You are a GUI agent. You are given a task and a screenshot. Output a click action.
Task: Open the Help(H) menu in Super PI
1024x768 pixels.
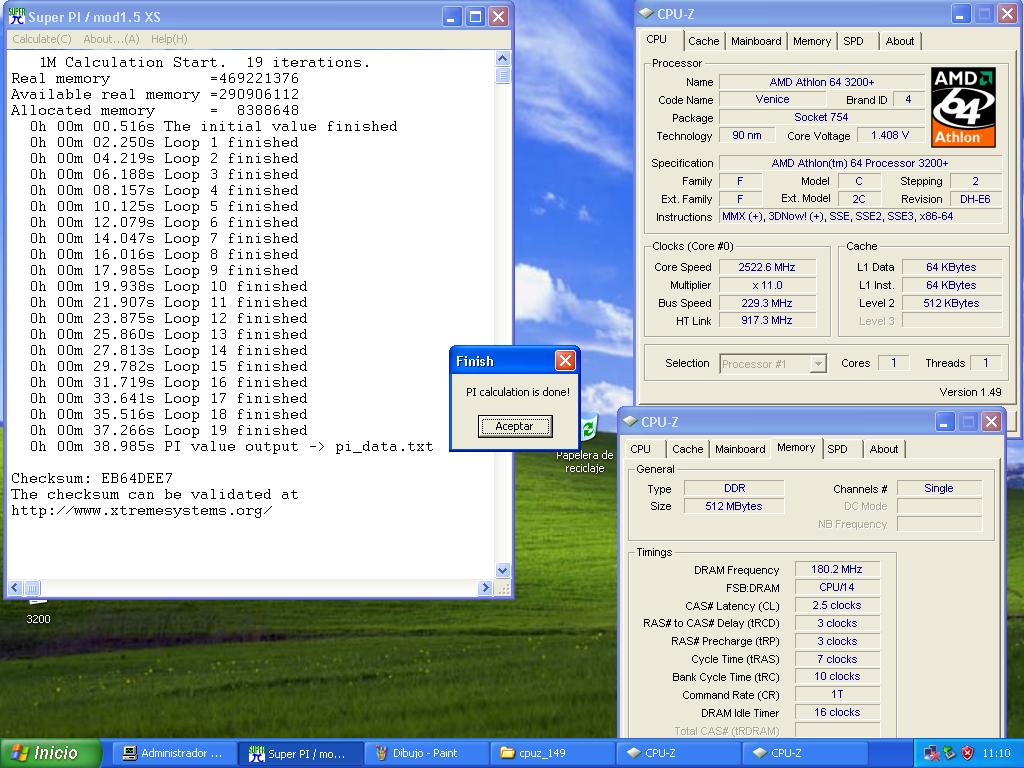click(169, 39)
